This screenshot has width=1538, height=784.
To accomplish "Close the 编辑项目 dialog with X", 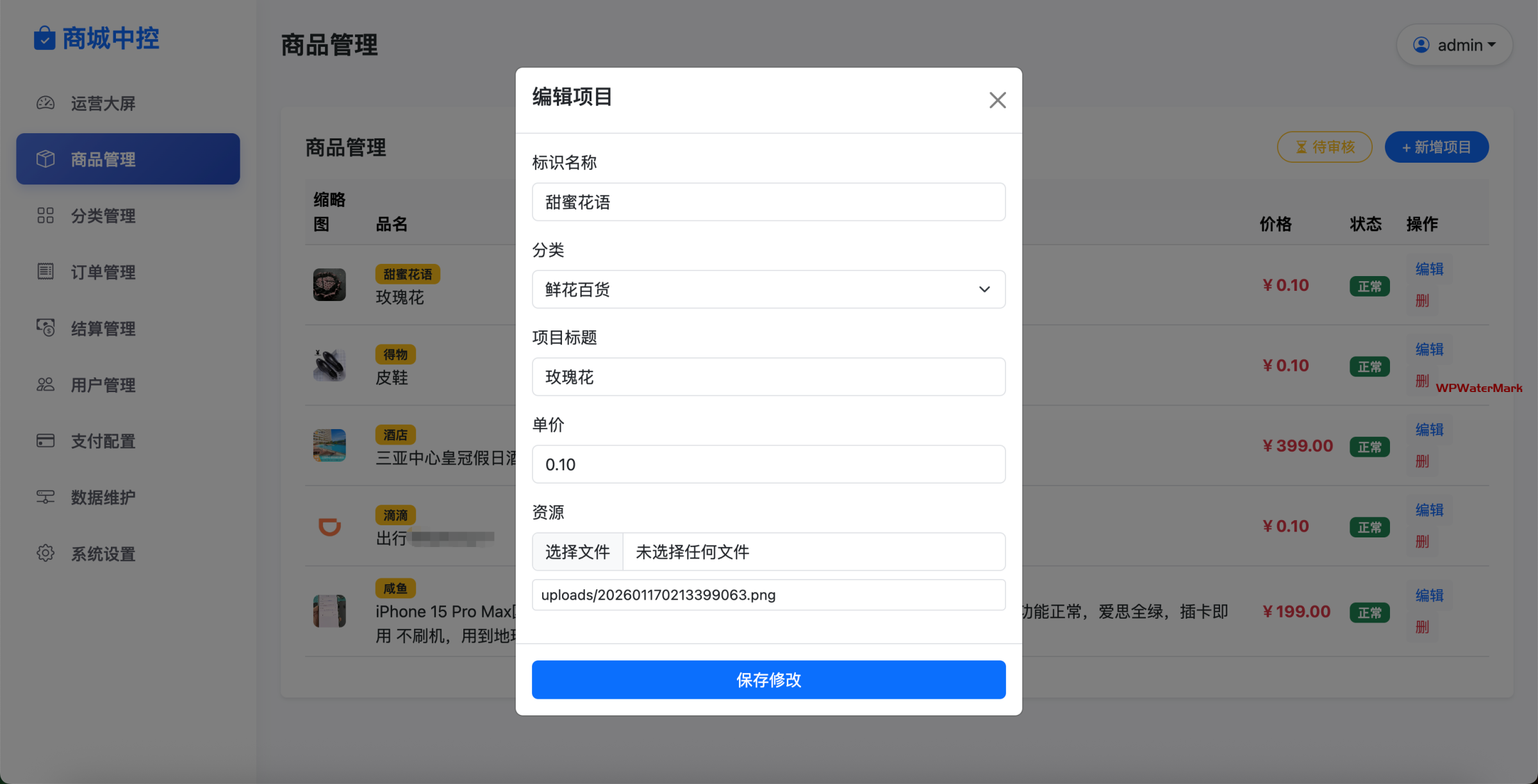I will click(x=997, y=100).
